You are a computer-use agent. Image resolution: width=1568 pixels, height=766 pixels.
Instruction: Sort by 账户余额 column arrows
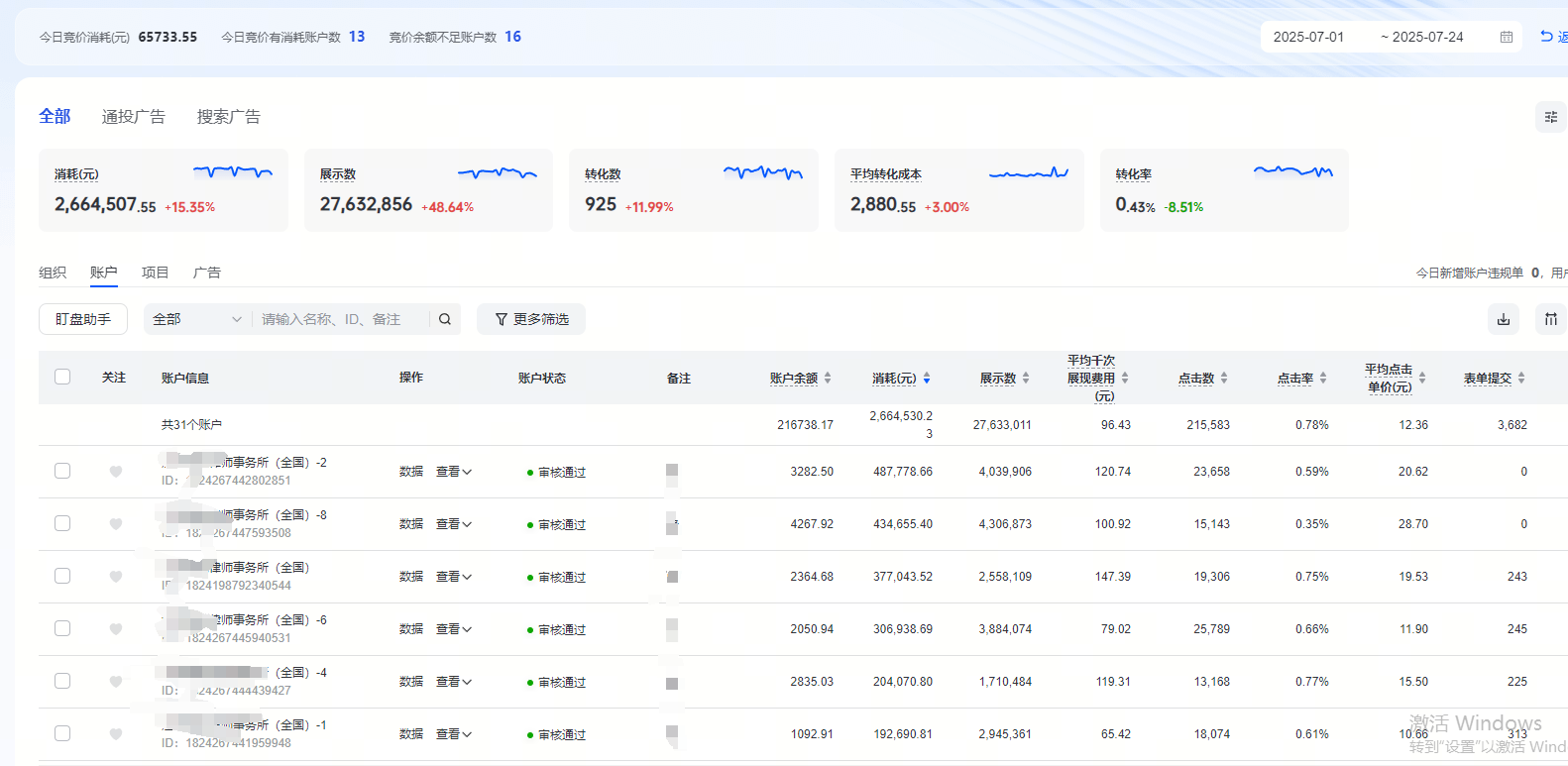(x=828, y=378)
